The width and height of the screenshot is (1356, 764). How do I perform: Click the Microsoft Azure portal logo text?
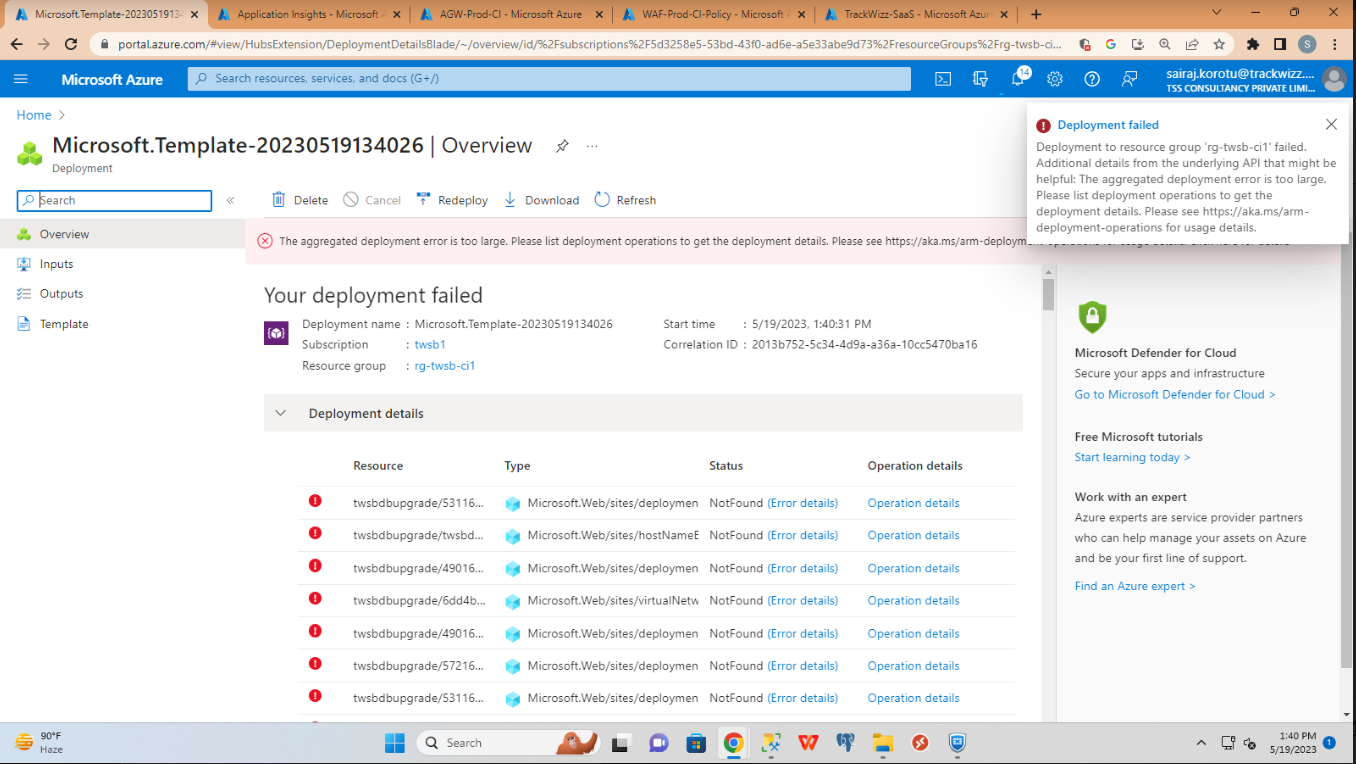112,79
